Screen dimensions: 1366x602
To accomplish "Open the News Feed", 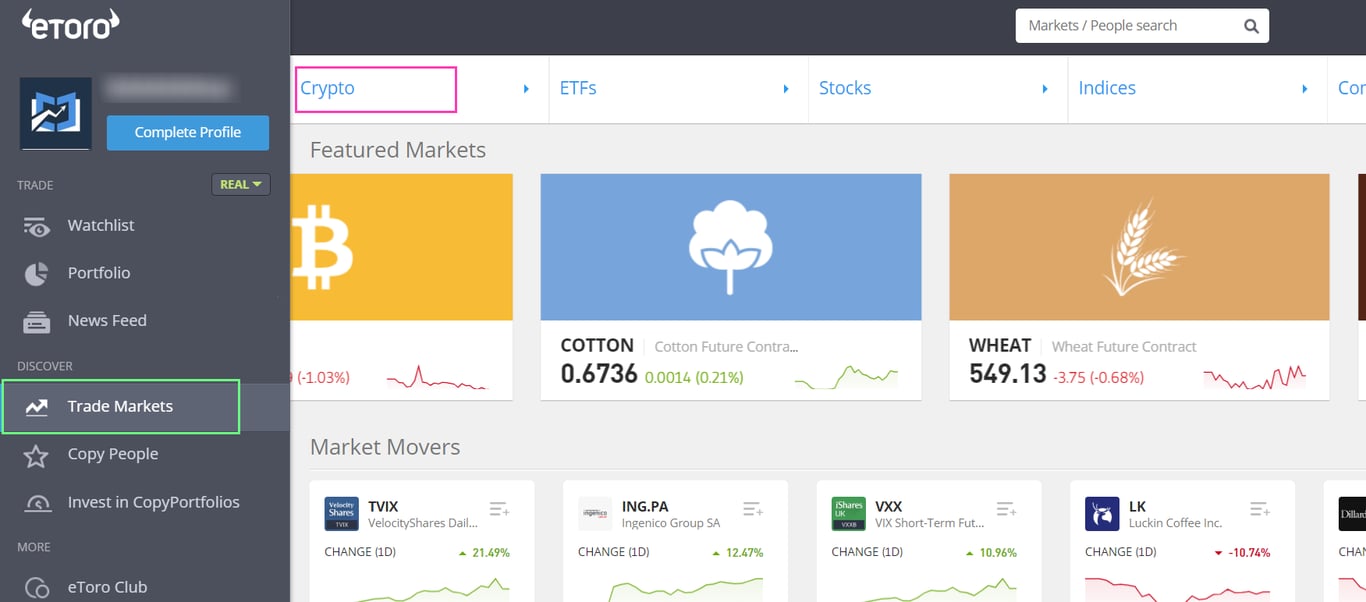I will (107, 320).
